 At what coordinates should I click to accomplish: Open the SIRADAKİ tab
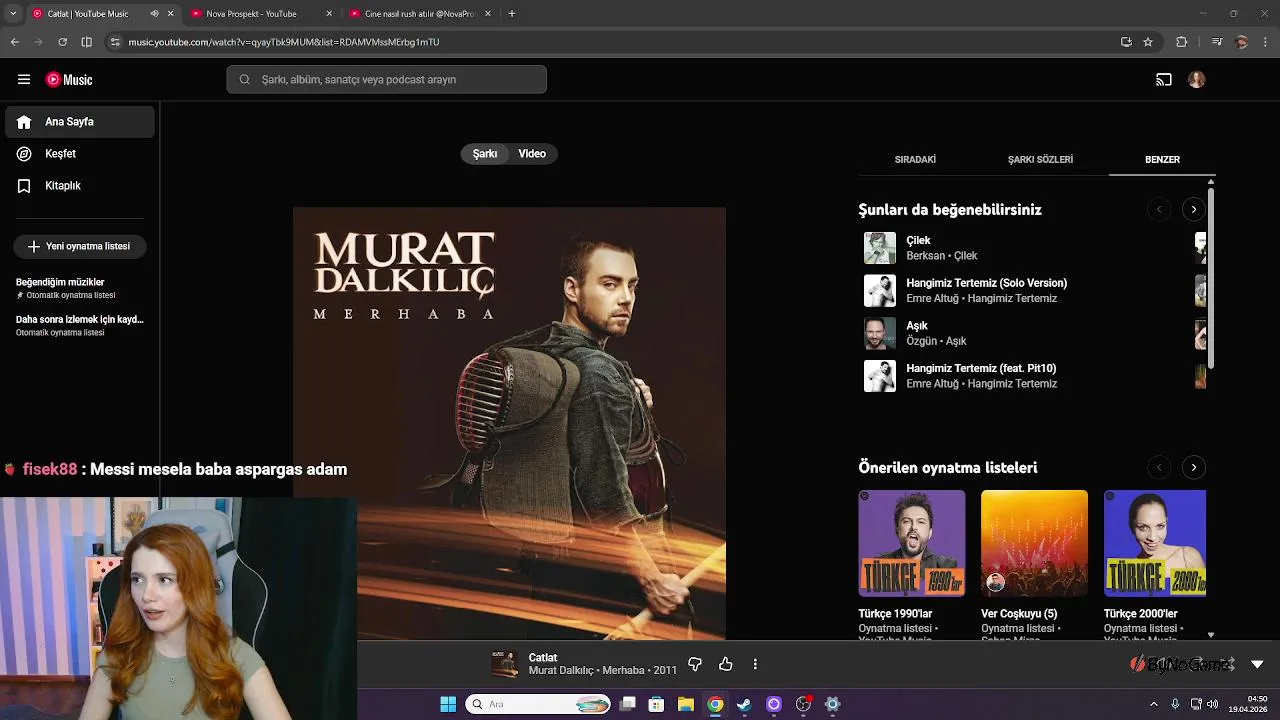915,160
